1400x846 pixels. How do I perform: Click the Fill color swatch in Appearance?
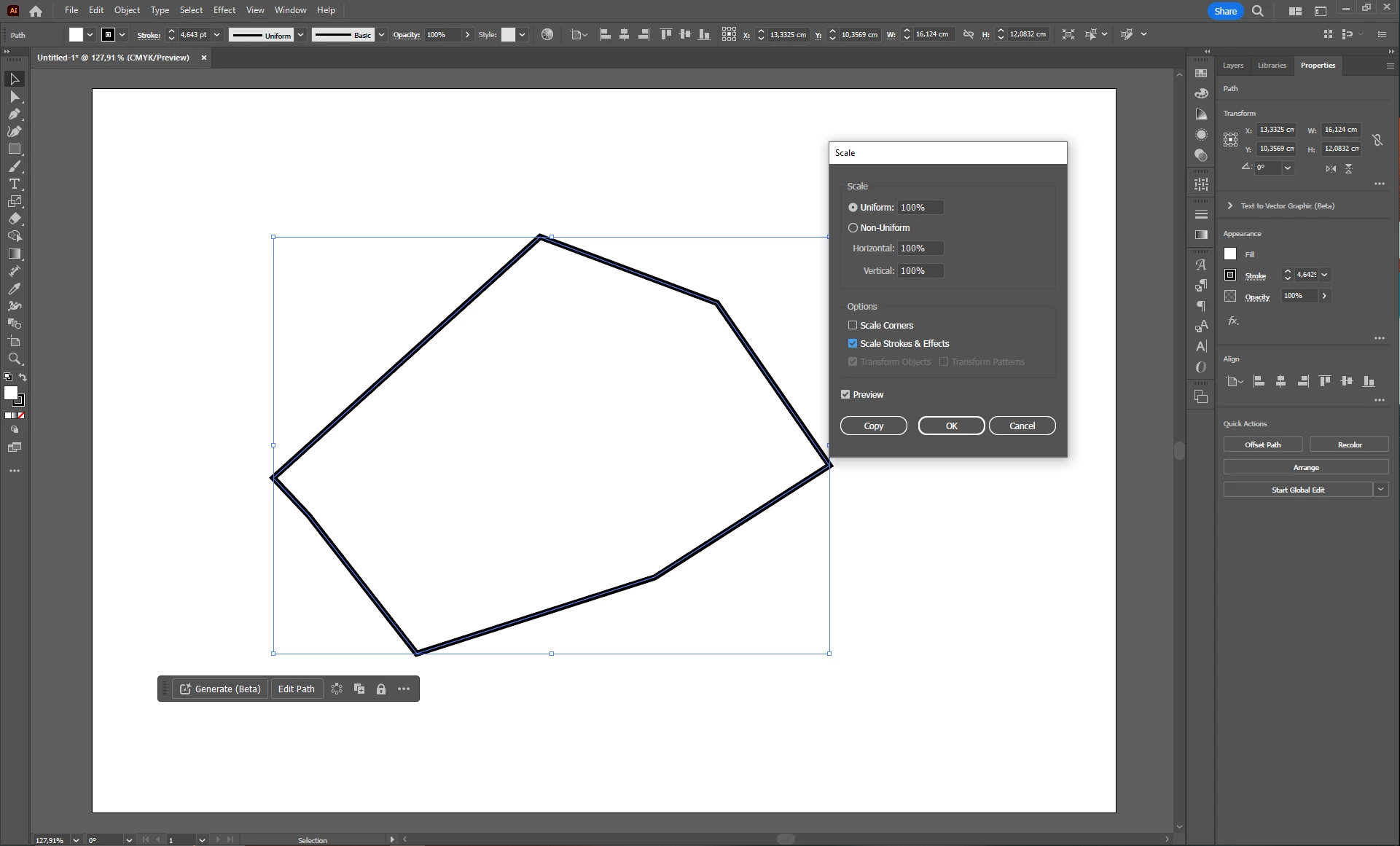coord(1230,254)
